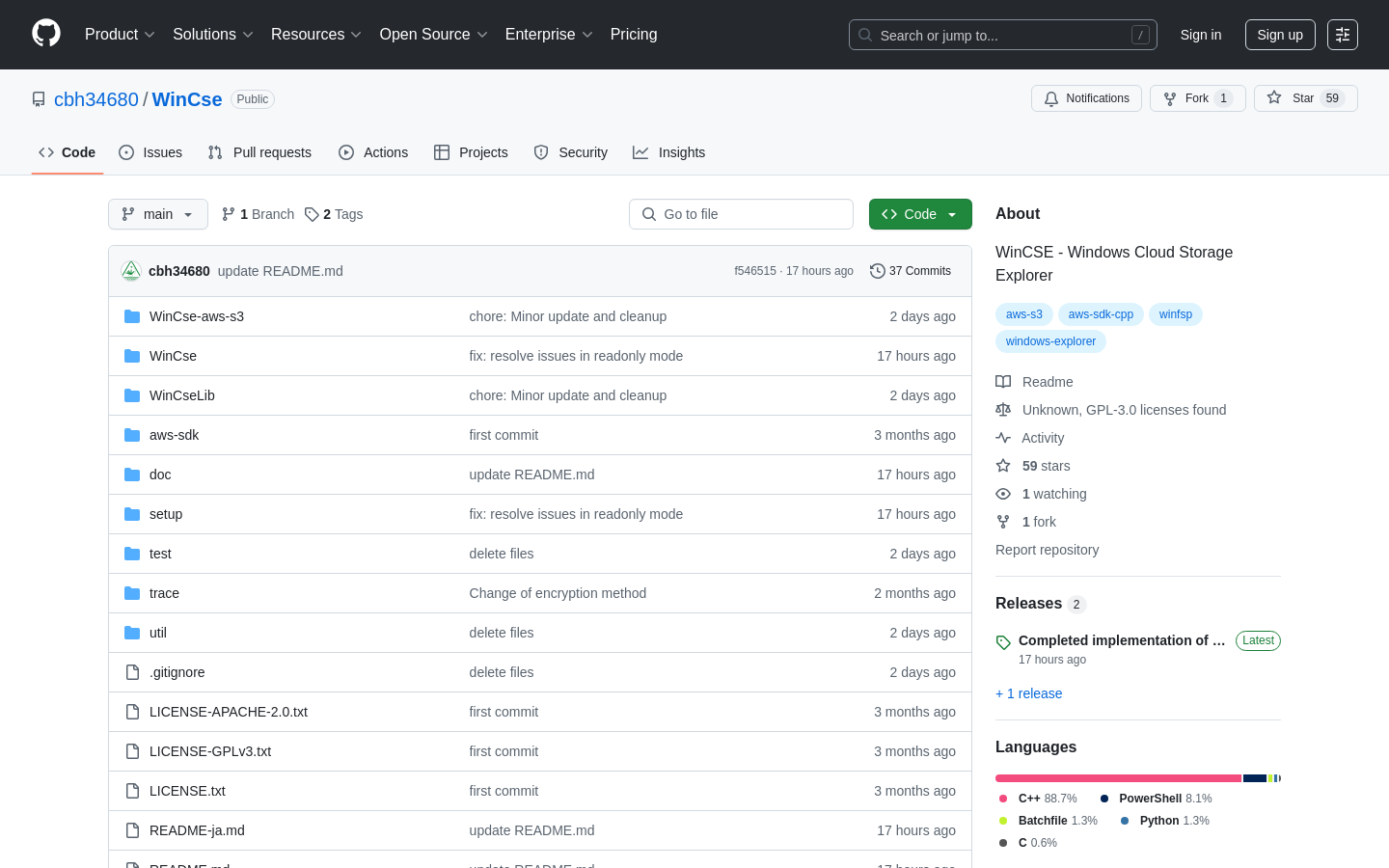
Task: Click the windows-explorer topic tag
Action: click(1050, 341)
